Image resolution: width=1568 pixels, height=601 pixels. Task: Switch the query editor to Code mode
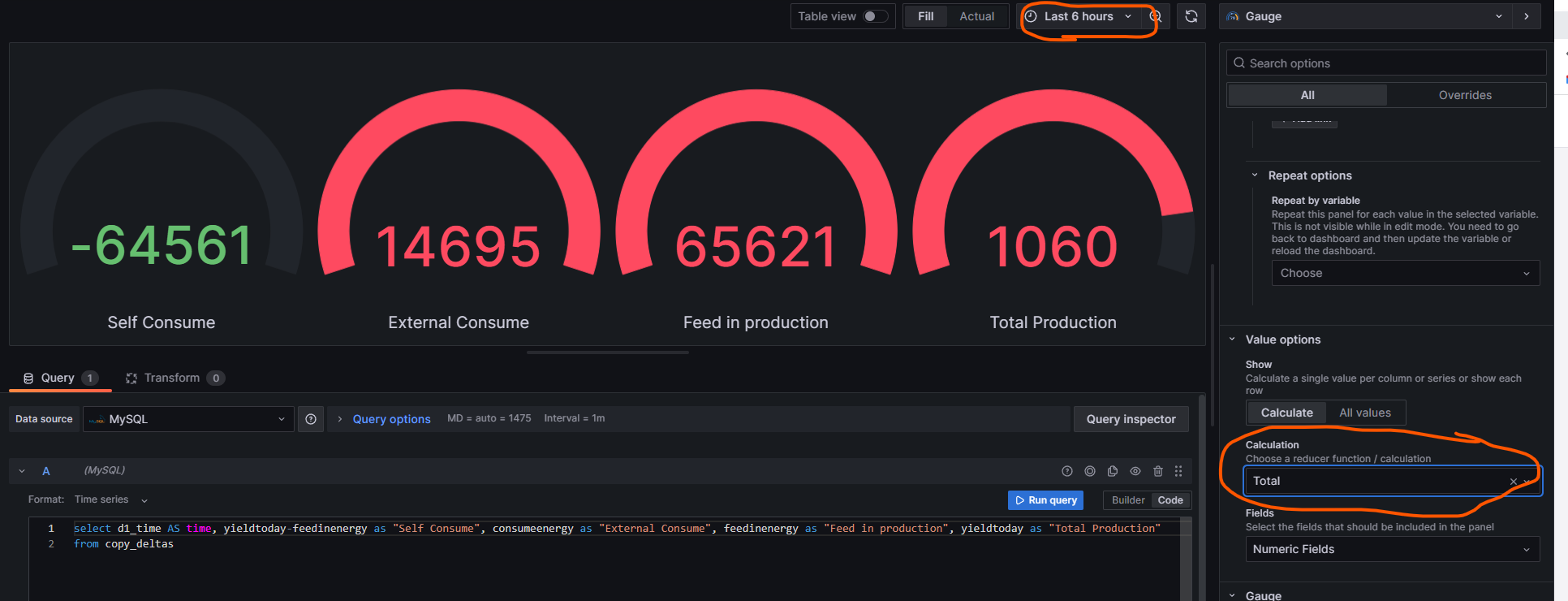1170,500
